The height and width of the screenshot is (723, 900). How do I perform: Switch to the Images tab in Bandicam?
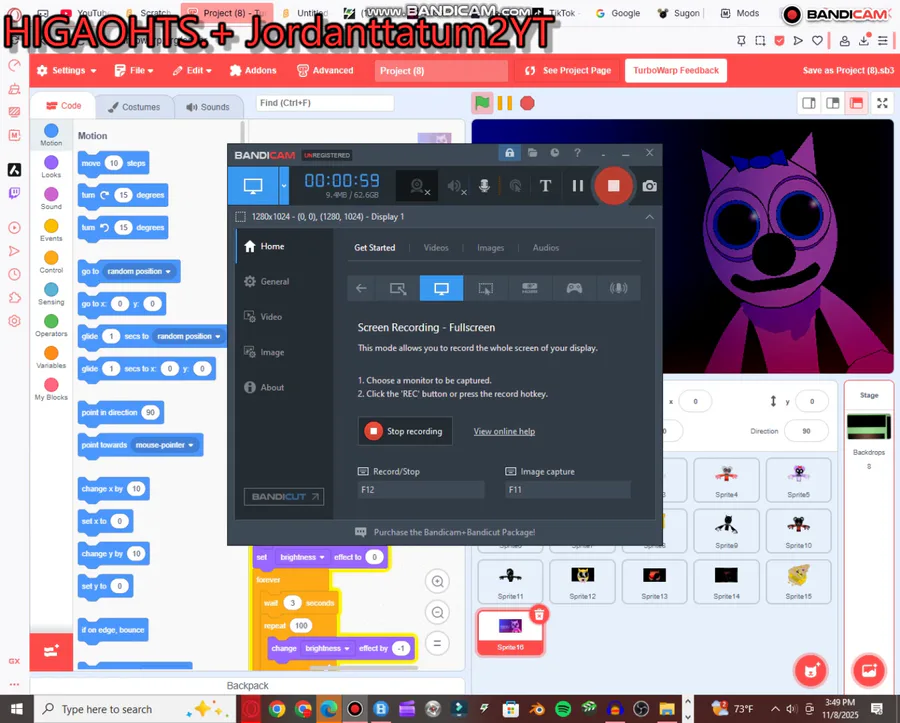[490, 248]
